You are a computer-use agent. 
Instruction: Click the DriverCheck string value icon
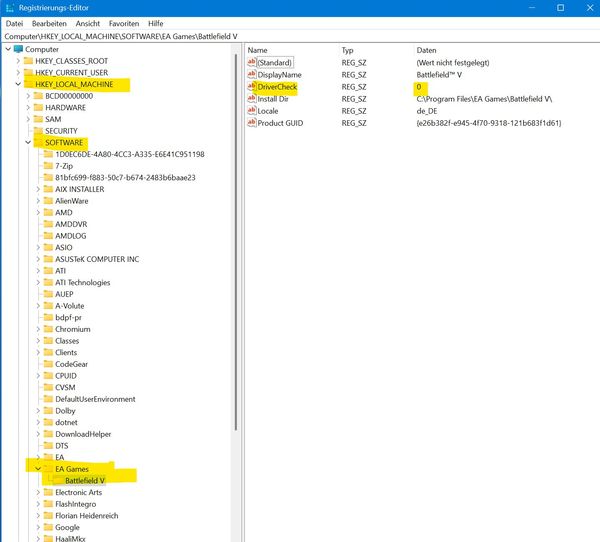click(x=252, y=87)
